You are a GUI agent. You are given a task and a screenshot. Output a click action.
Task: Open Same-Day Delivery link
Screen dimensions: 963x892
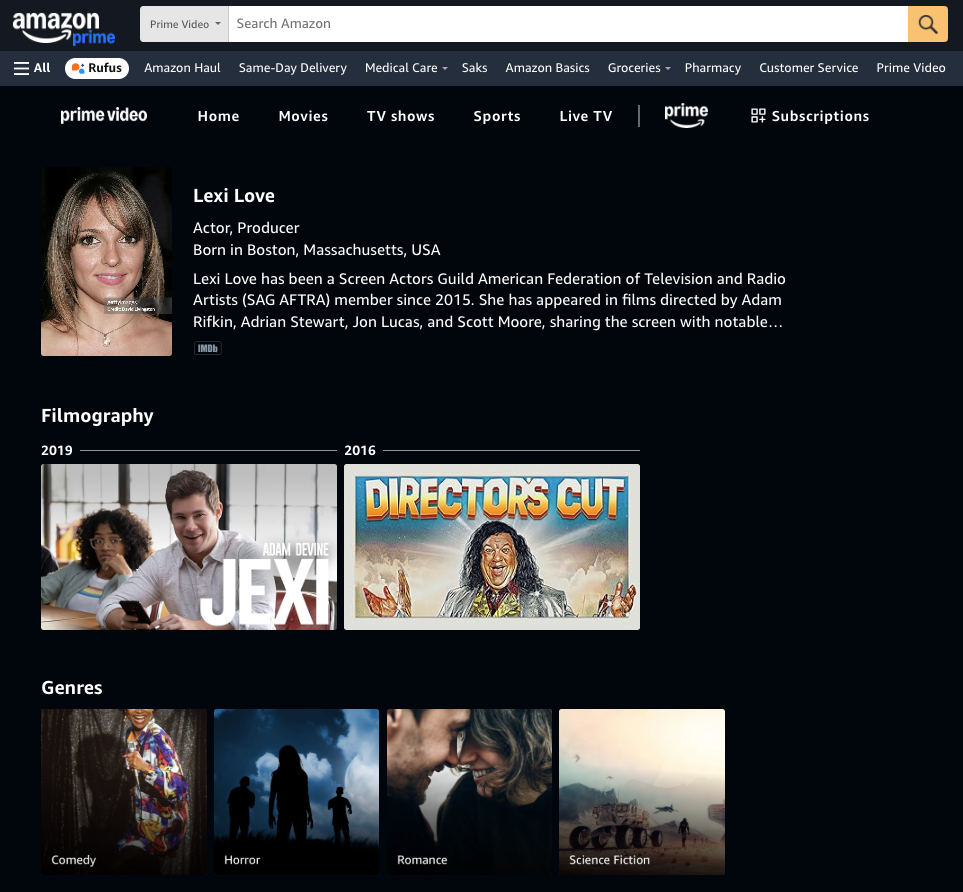292,68
